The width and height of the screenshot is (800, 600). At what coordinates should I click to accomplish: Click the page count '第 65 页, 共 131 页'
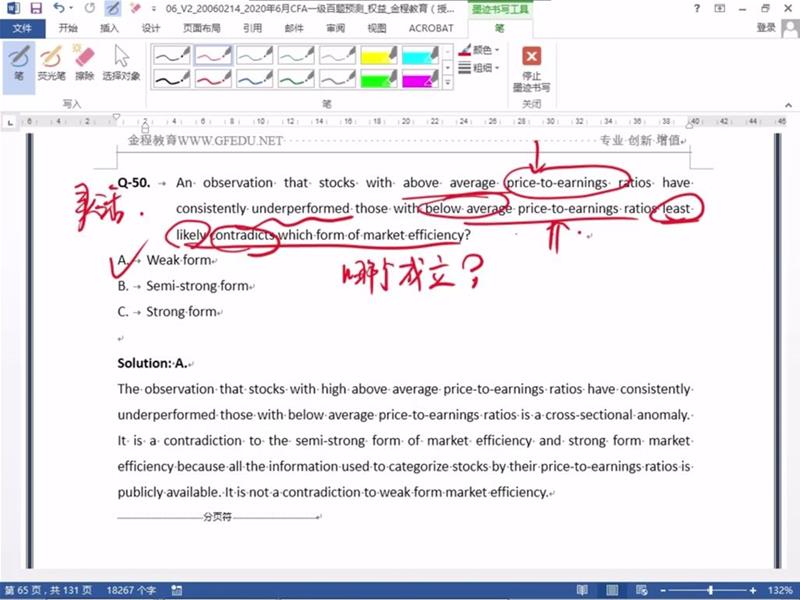pos(49,590)
